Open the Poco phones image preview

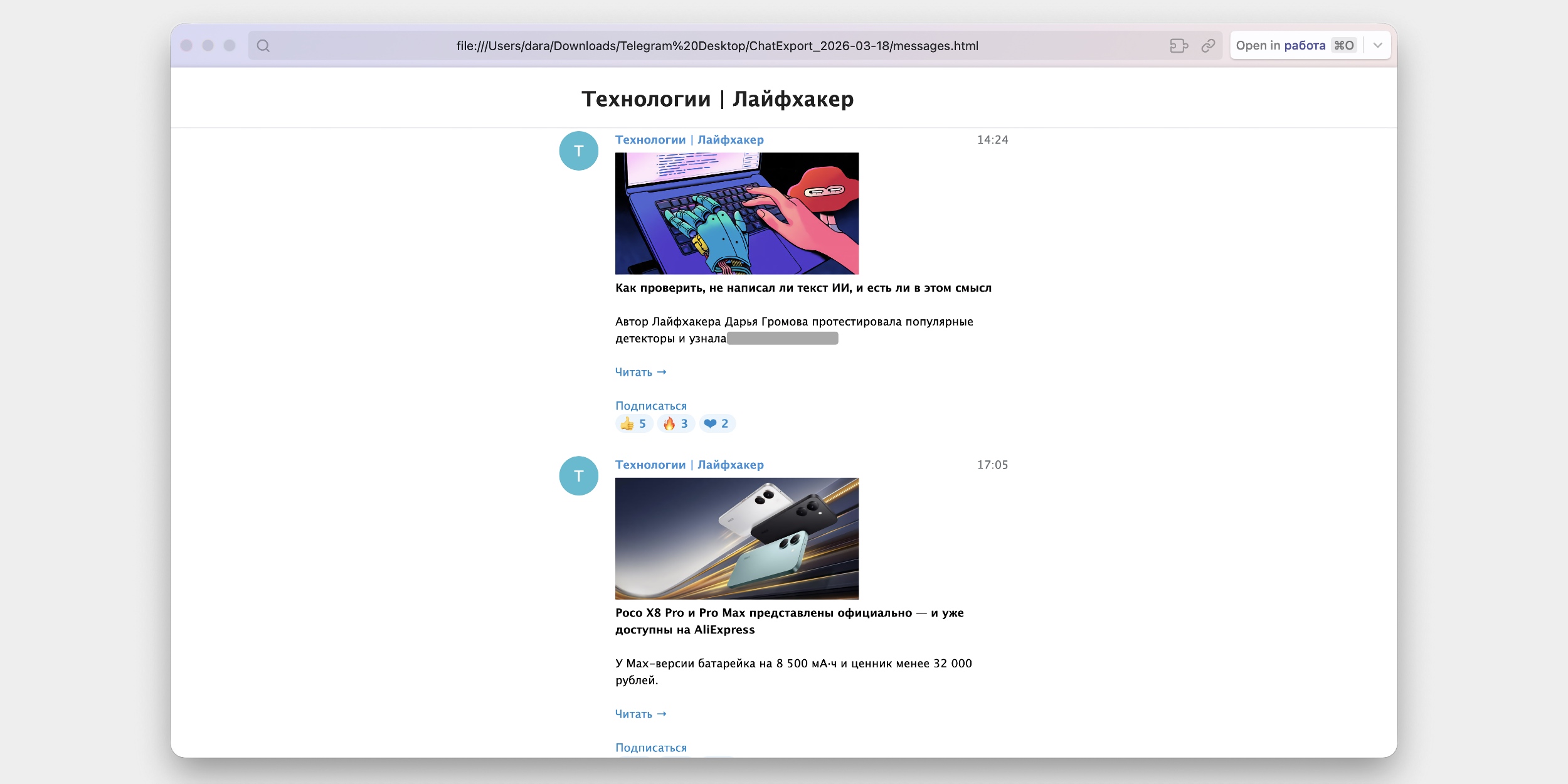tap(737, 538)
